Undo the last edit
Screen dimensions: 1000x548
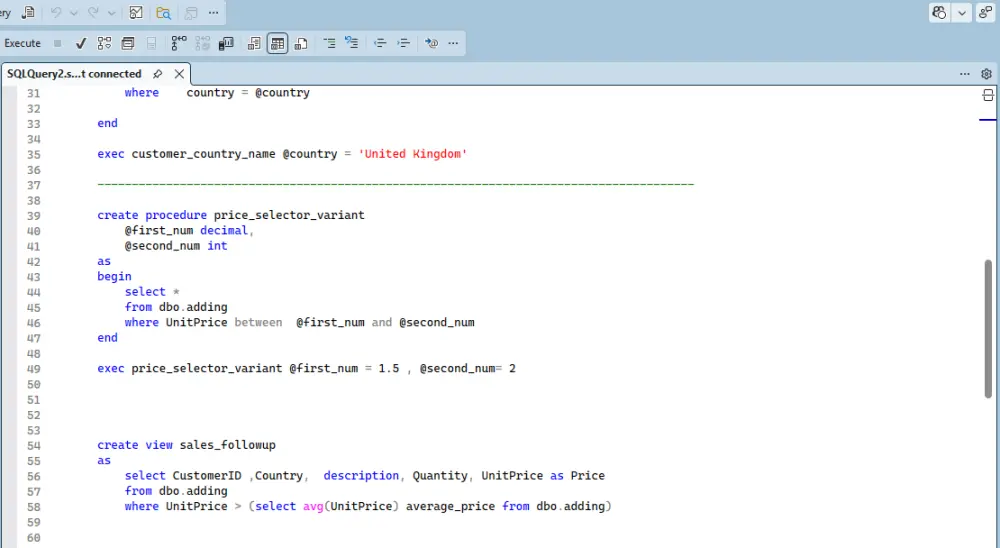(56, 12)
